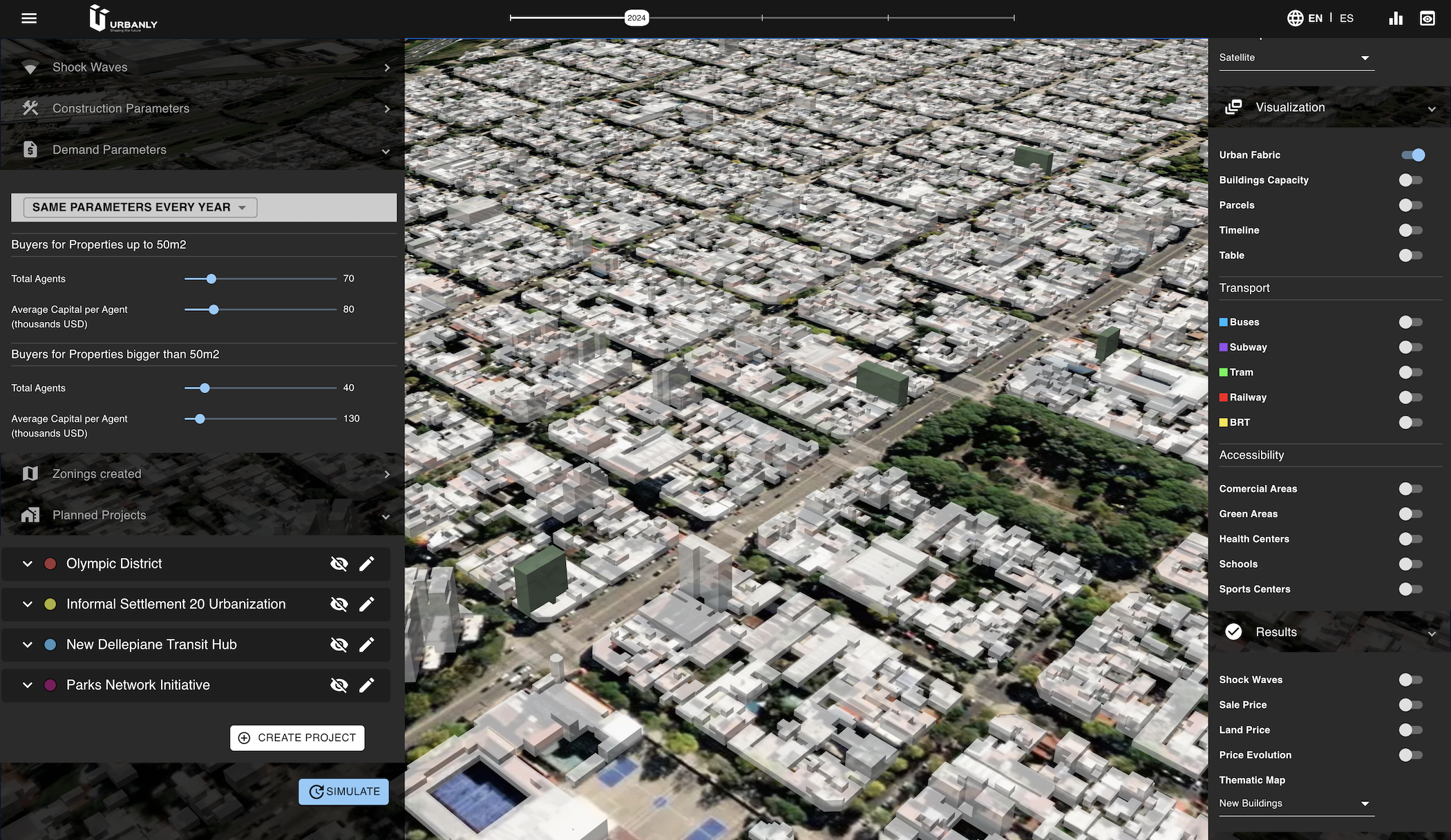Edit New Dellepiane Transit Hub project

[367, 645]
